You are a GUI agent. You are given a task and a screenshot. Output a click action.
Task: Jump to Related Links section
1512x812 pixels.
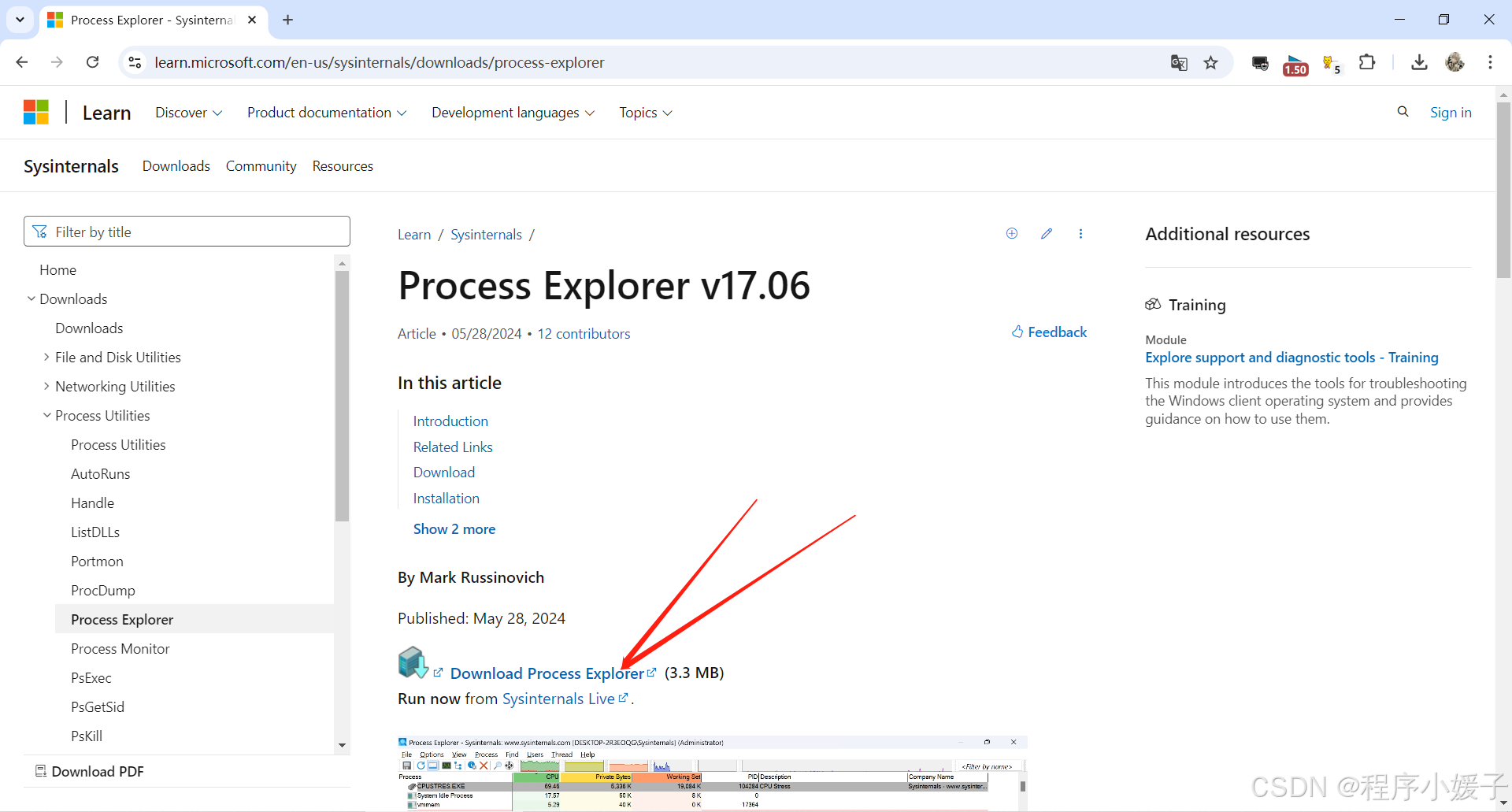pos(453,447)
